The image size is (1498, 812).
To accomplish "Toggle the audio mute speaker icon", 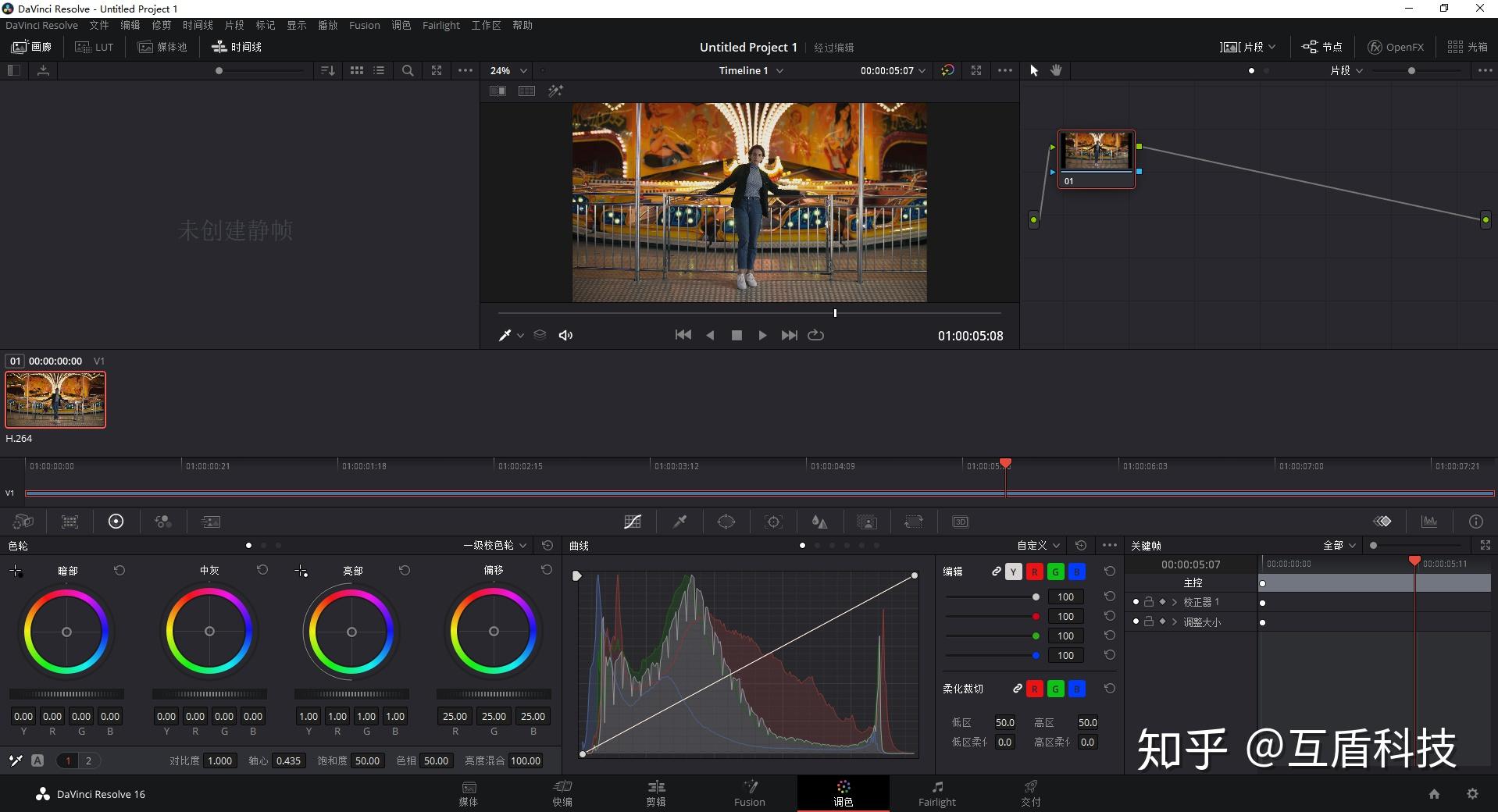I will point(565,335).
